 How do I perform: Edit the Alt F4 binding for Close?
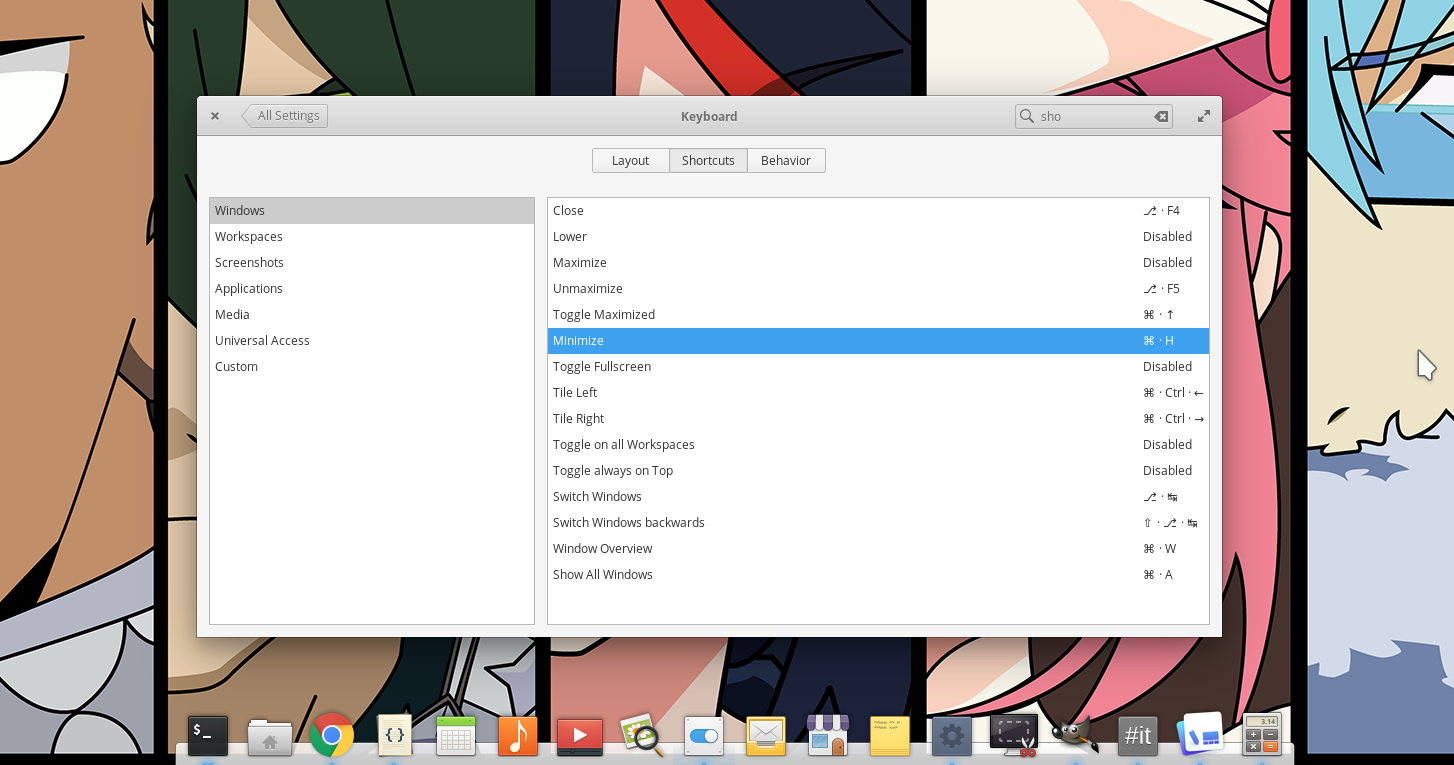1161,210
